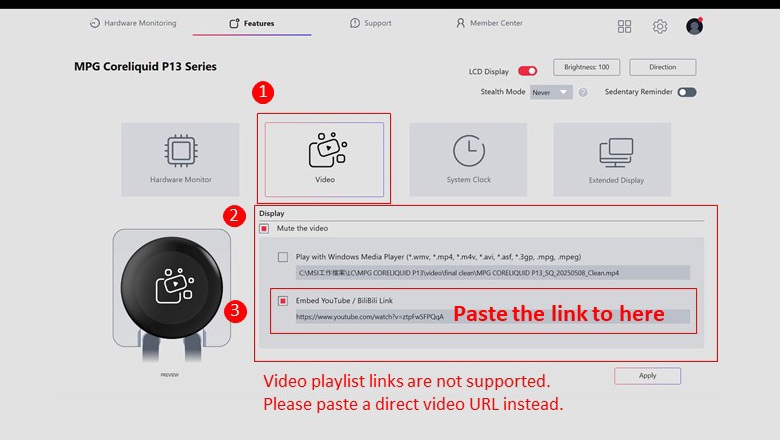Click the Brightness: 100 button

pos(586,67)
